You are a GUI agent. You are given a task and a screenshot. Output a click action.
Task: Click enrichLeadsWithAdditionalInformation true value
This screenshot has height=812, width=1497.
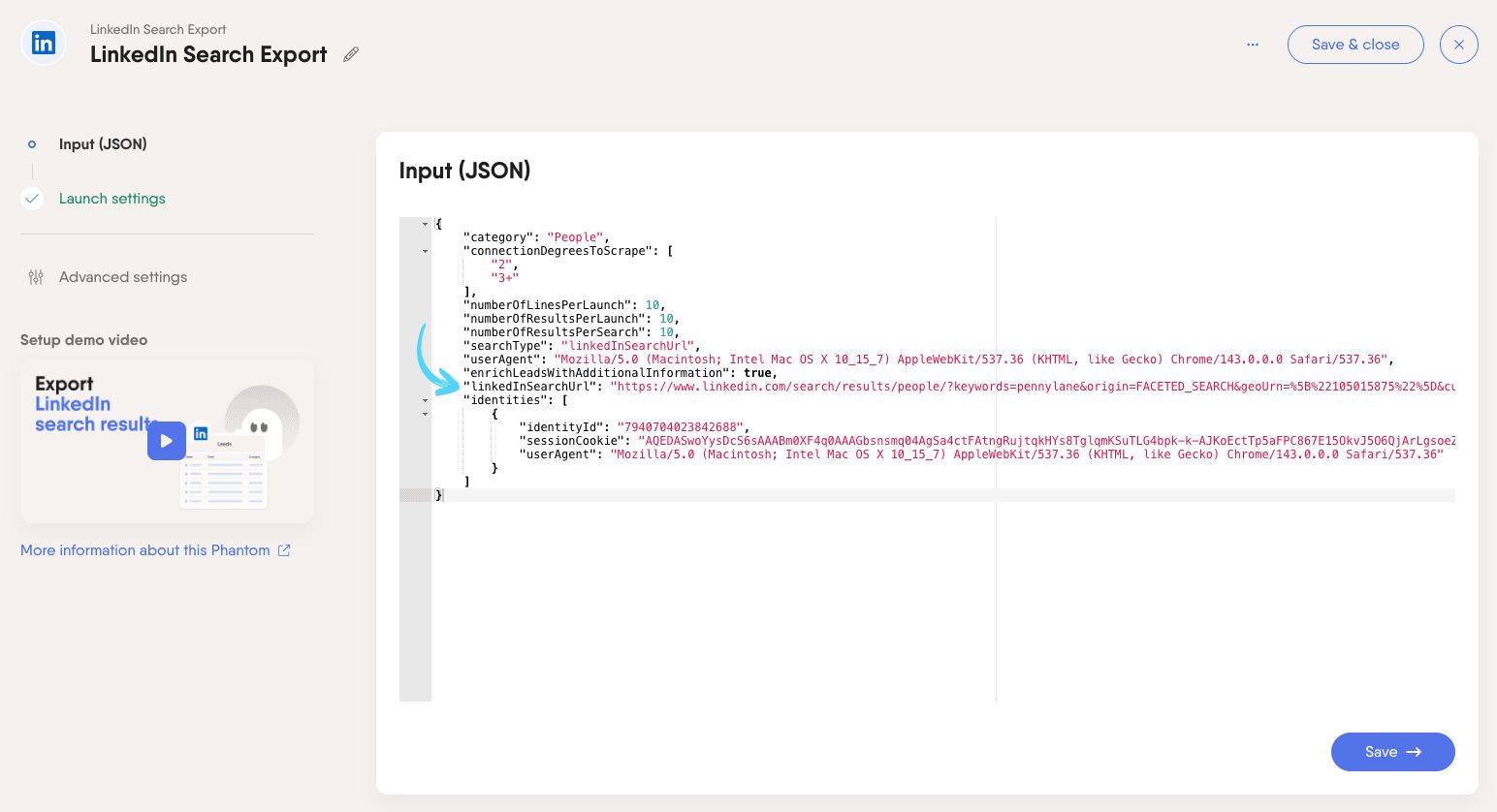coord(757,373)
